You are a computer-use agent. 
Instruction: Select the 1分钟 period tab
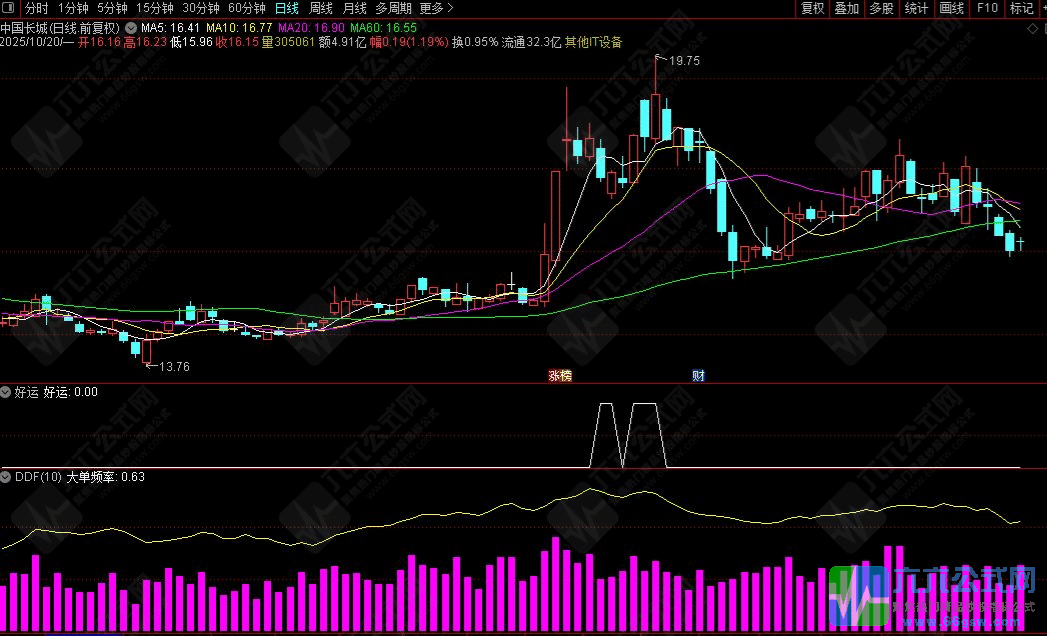tap(73, 8)
